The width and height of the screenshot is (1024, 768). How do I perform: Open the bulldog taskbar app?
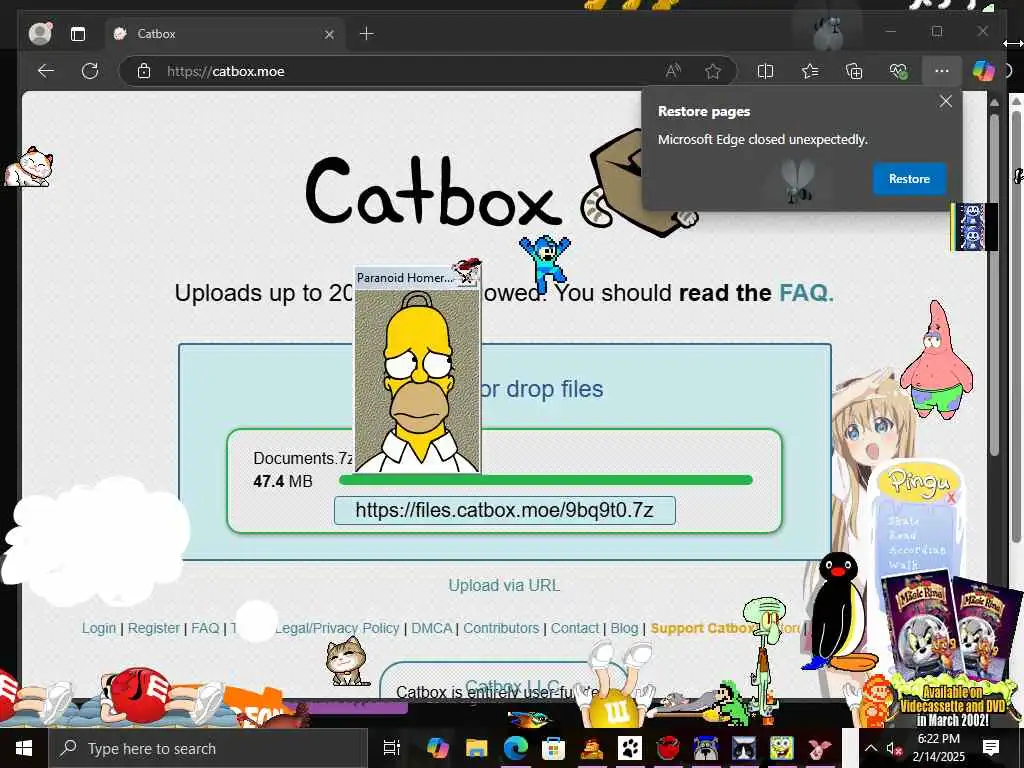(x=705, y=748)
